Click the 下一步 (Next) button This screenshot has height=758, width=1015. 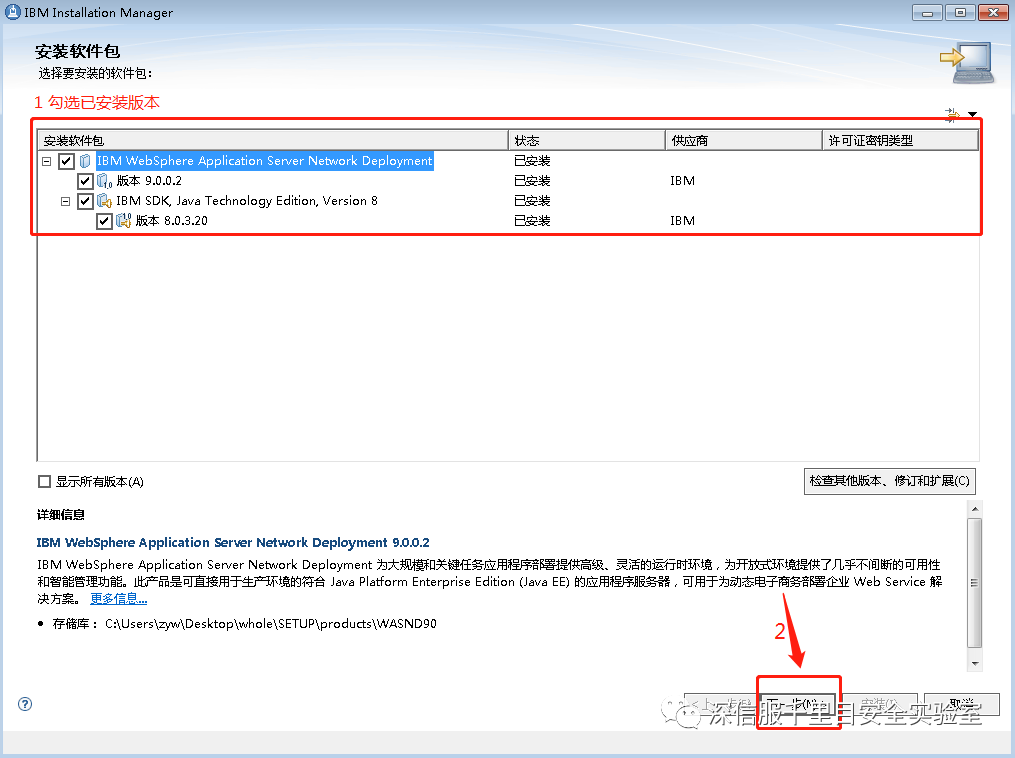tap(798, 704)
